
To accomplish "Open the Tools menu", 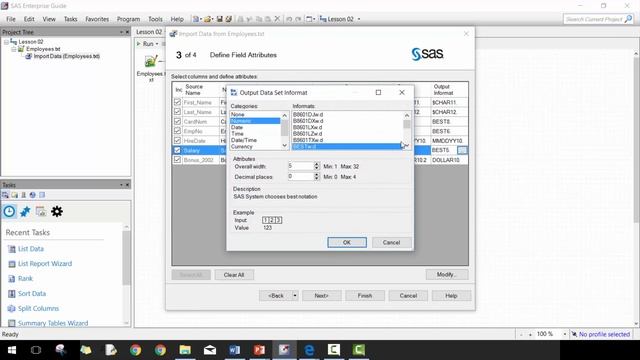I will 155,19.
